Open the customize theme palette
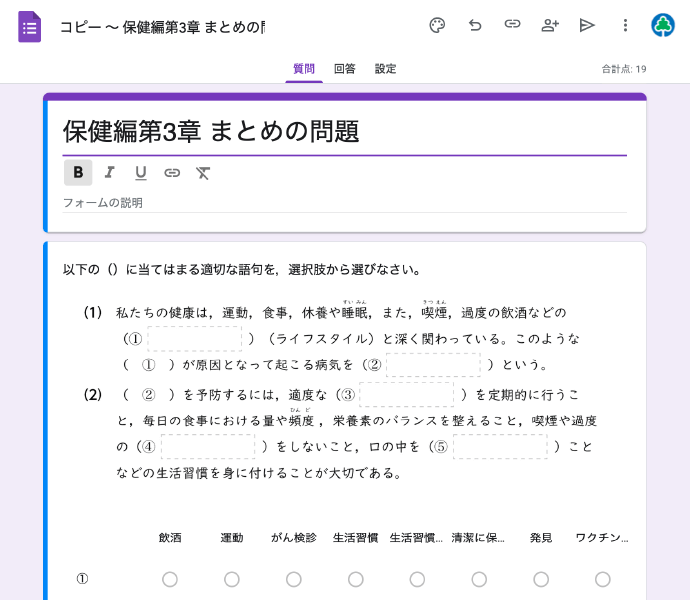 [437, 25]
